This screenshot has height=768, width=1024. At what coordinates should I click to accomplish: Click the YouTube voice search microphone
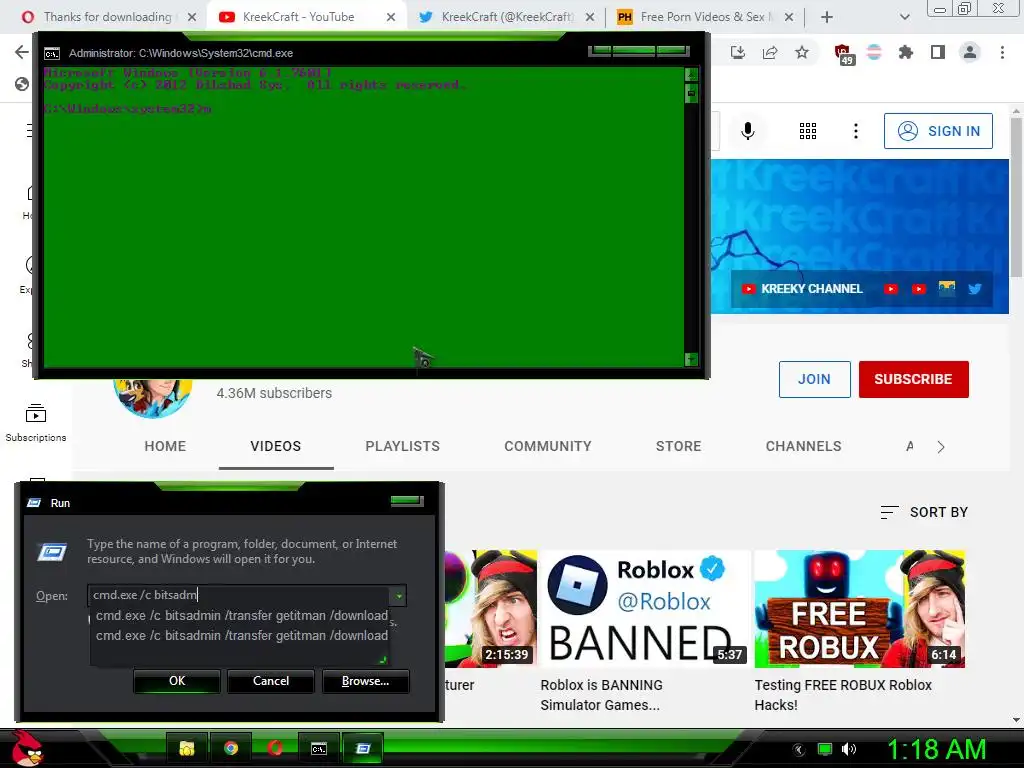[x=748, y=131]
